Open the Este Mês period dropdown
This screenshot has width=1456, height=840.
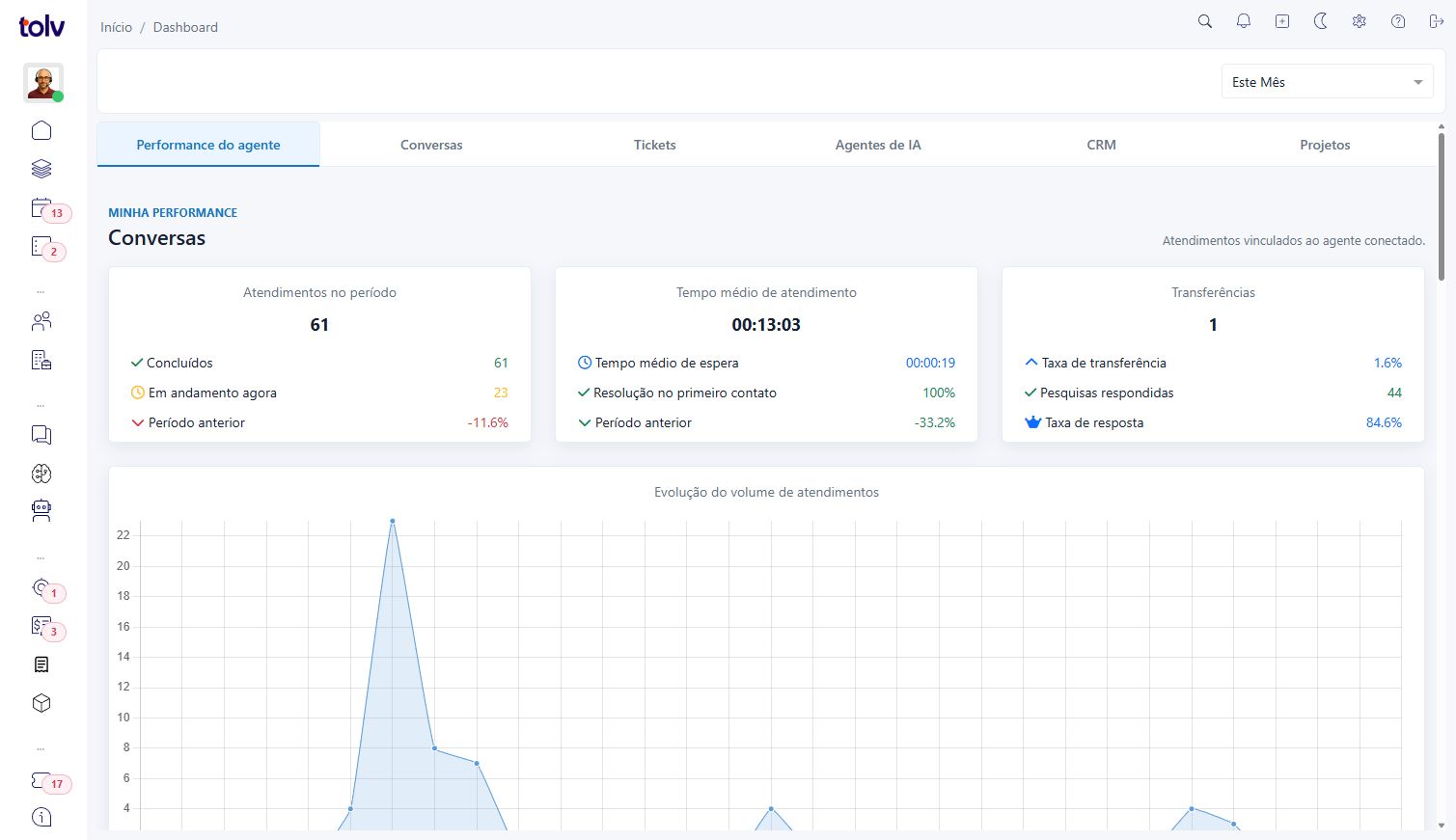1327,82
